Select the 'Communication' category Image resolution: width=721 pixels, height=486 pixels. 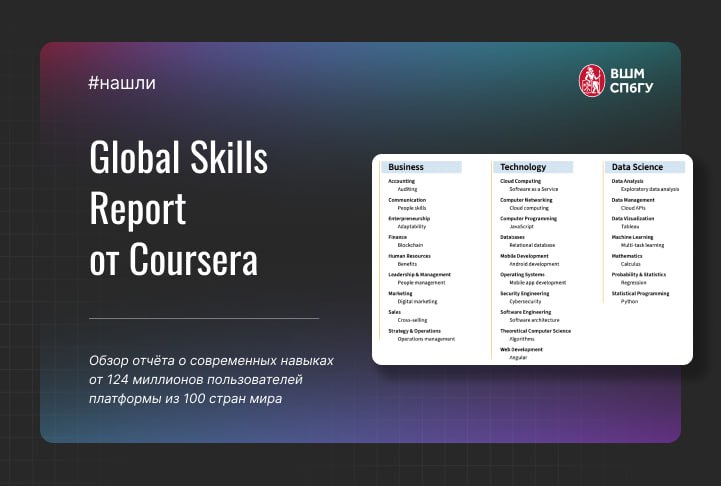click(x=407, y=200)
